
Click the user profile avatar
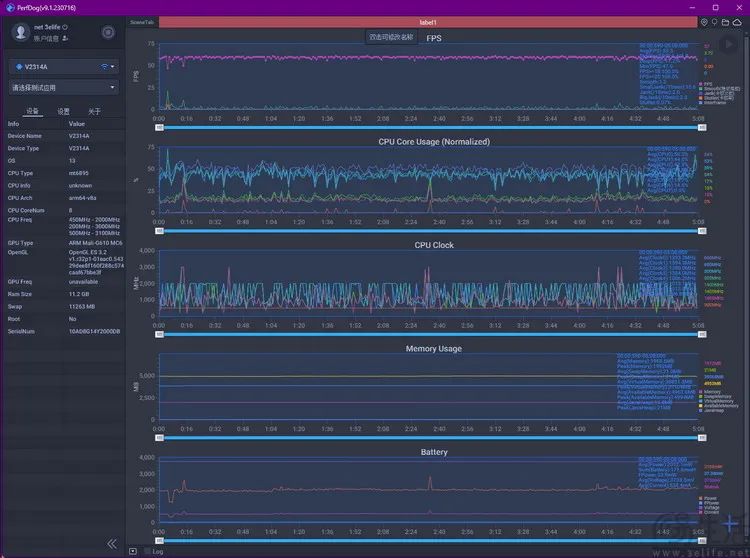click(20, 33)
